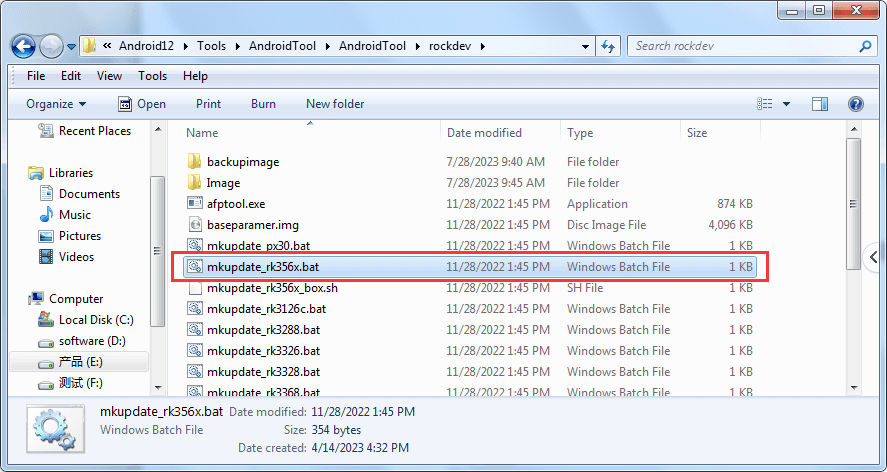Toggle the preview pane icon
887x472 pixels.
[820, 104]
